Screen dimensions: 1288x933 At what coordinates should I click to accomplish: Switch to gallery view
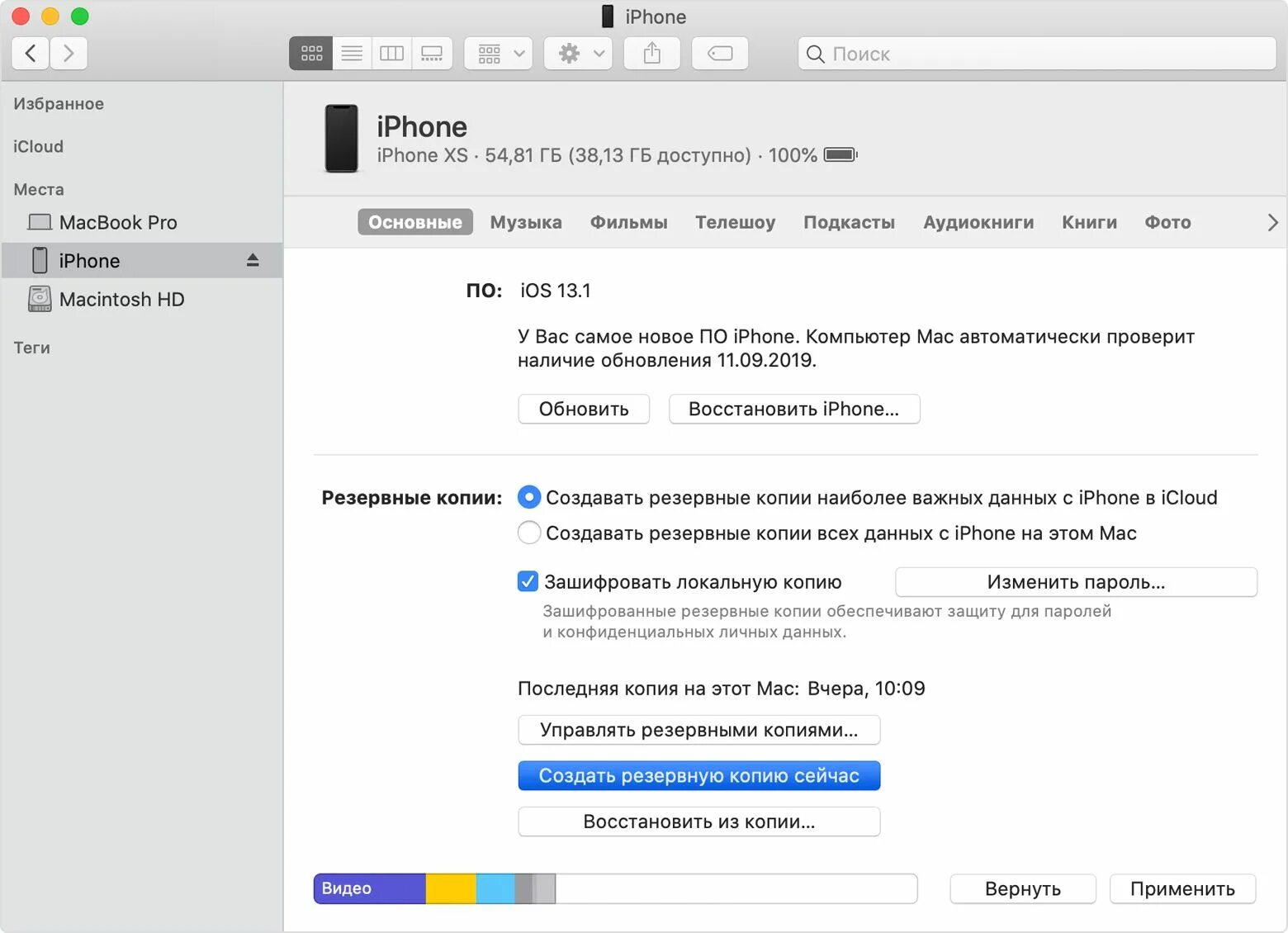click(x=432, y=54)
